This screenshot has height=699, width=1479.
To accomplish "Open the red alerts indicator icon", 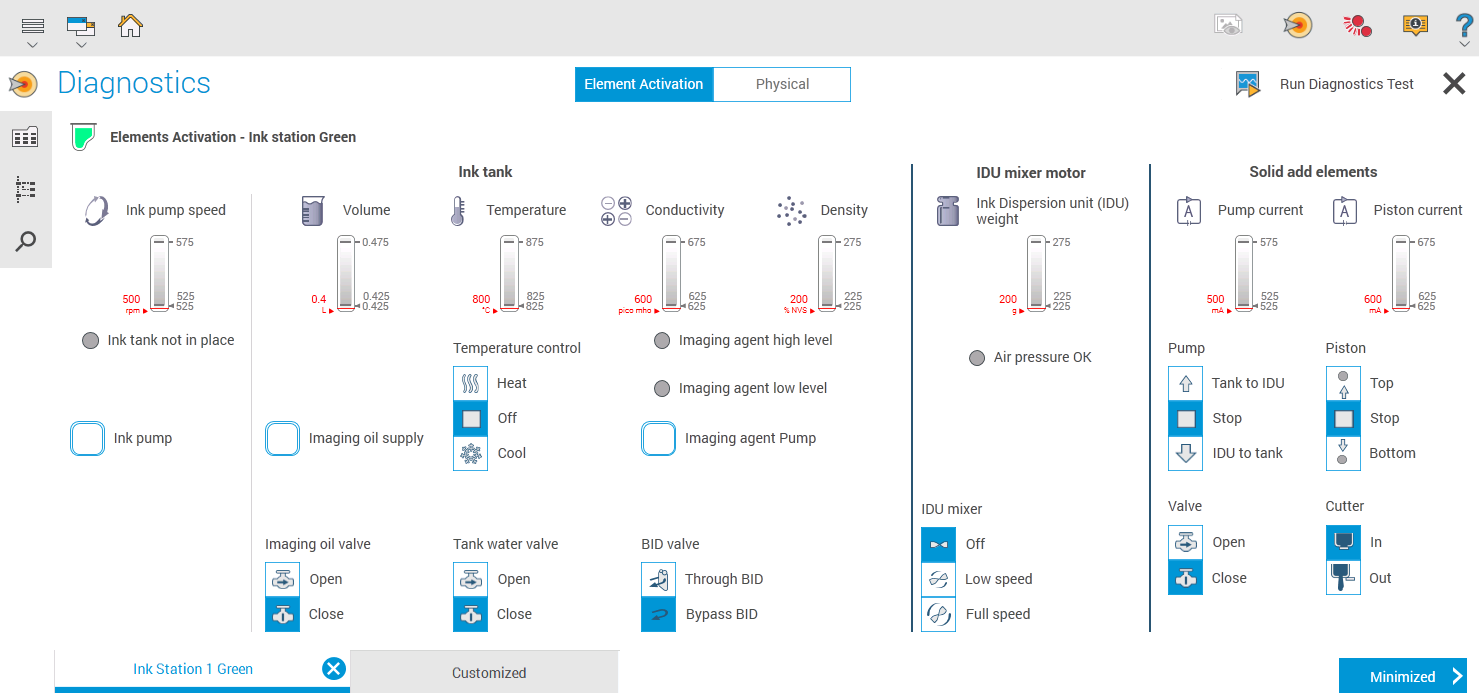I will pyautogui.click(x=1357, y=26).
